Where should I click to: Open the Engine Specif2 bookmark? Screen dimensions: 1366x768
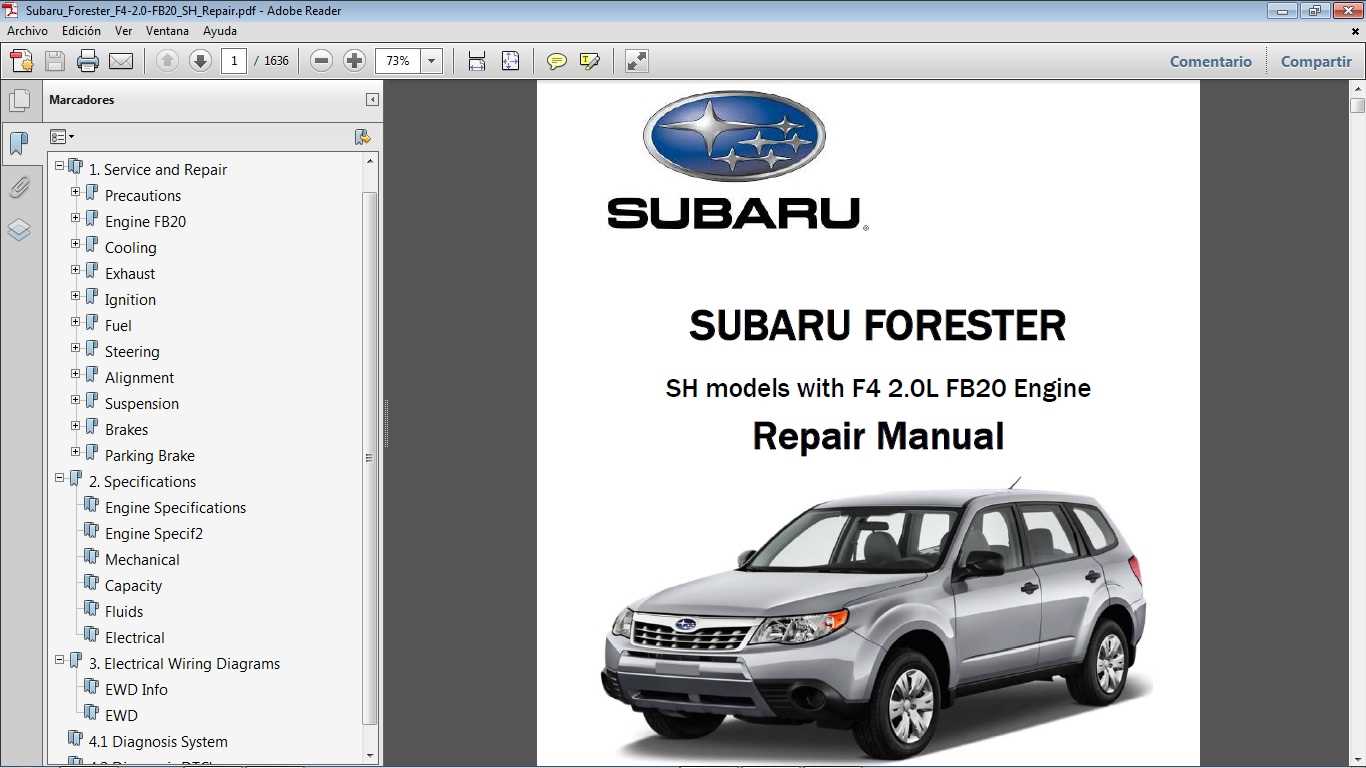pyautogui.click(x=154, y=533)
